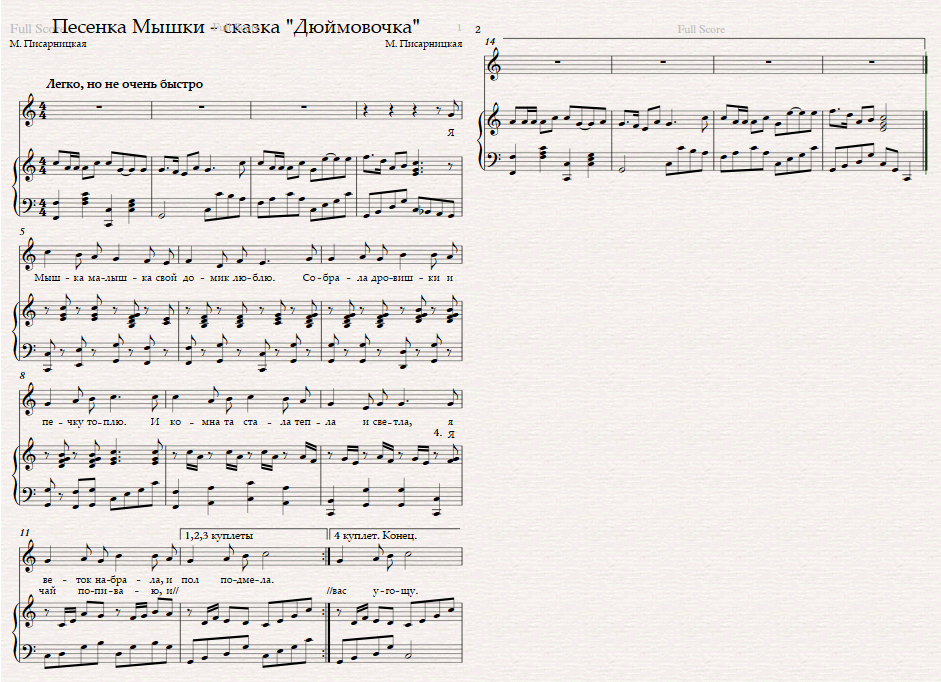Click bar number 11 marker
This screenshot has width=941, height=682.
(x=24, y=533)
